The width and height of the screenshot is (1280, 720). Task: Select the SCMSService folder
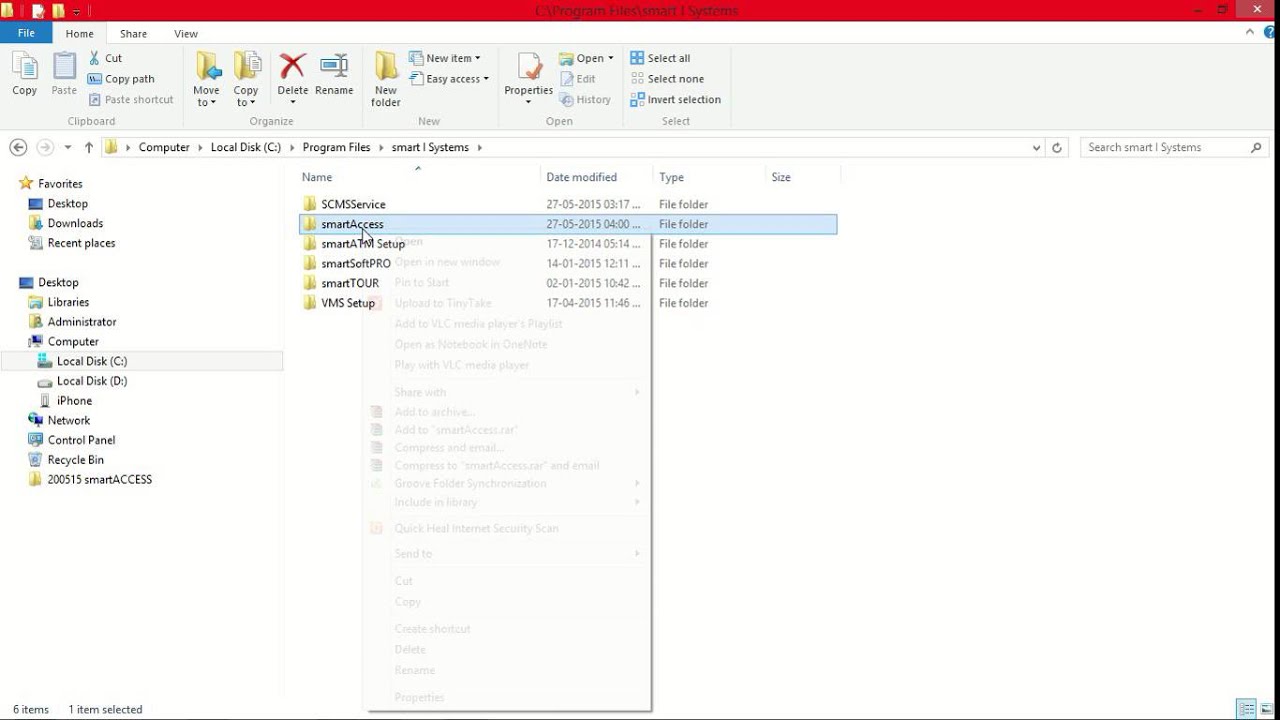[x=353, y=204]
